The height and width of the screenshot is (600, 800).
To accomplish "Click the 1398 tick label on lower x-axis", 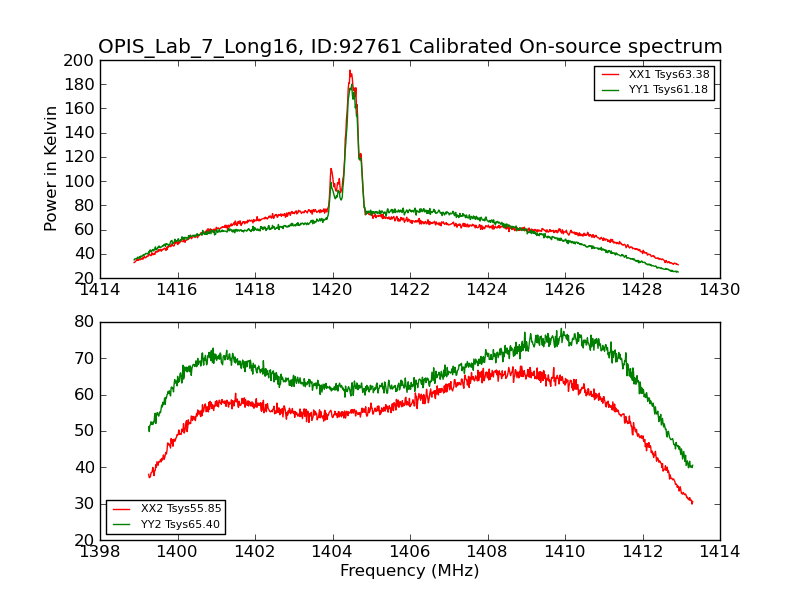I will pyautogui.click(x=100, y=551).
